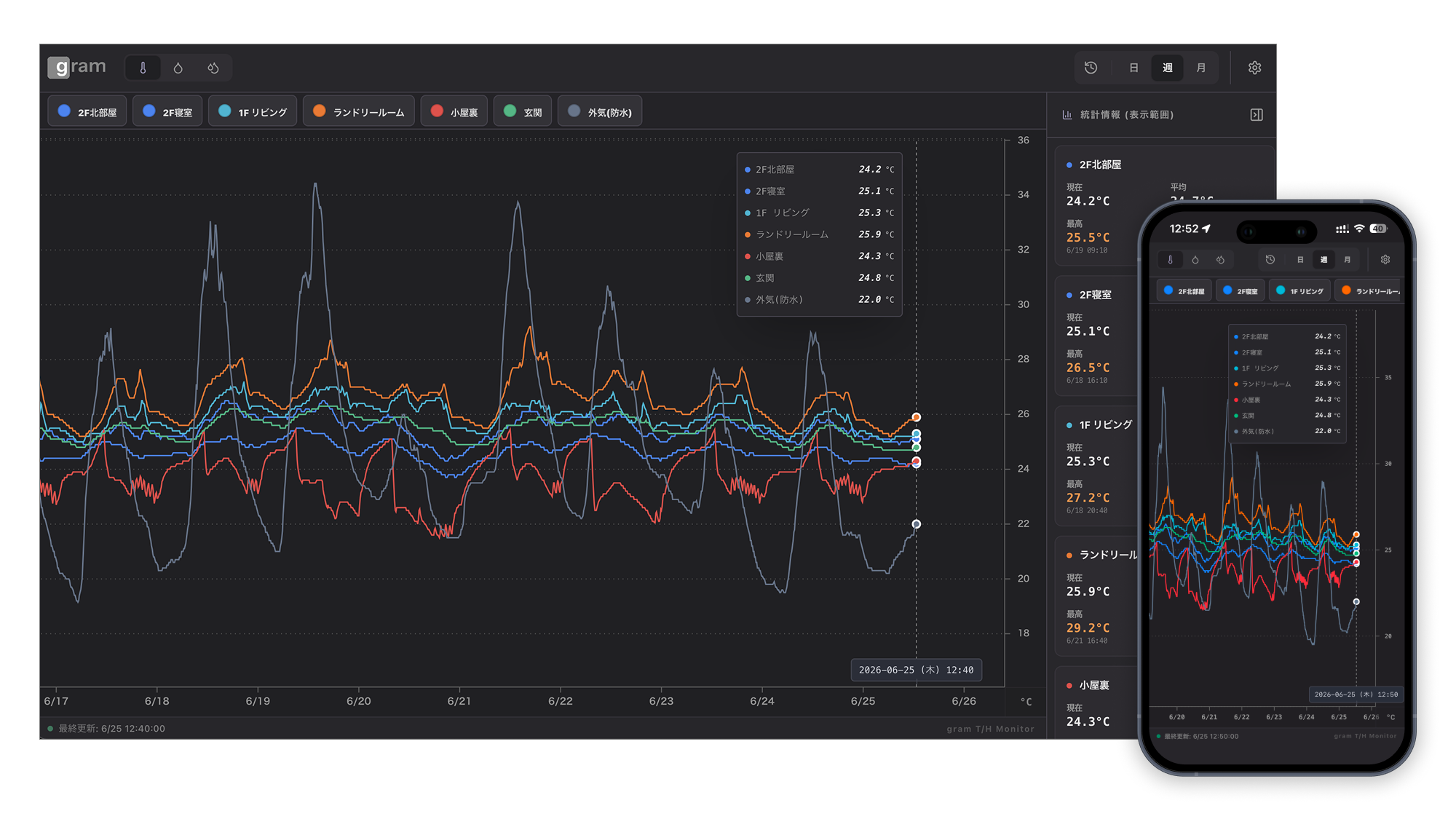Click the gram logo
Screen dimensions: 1456x819
[x=77, y=67]
